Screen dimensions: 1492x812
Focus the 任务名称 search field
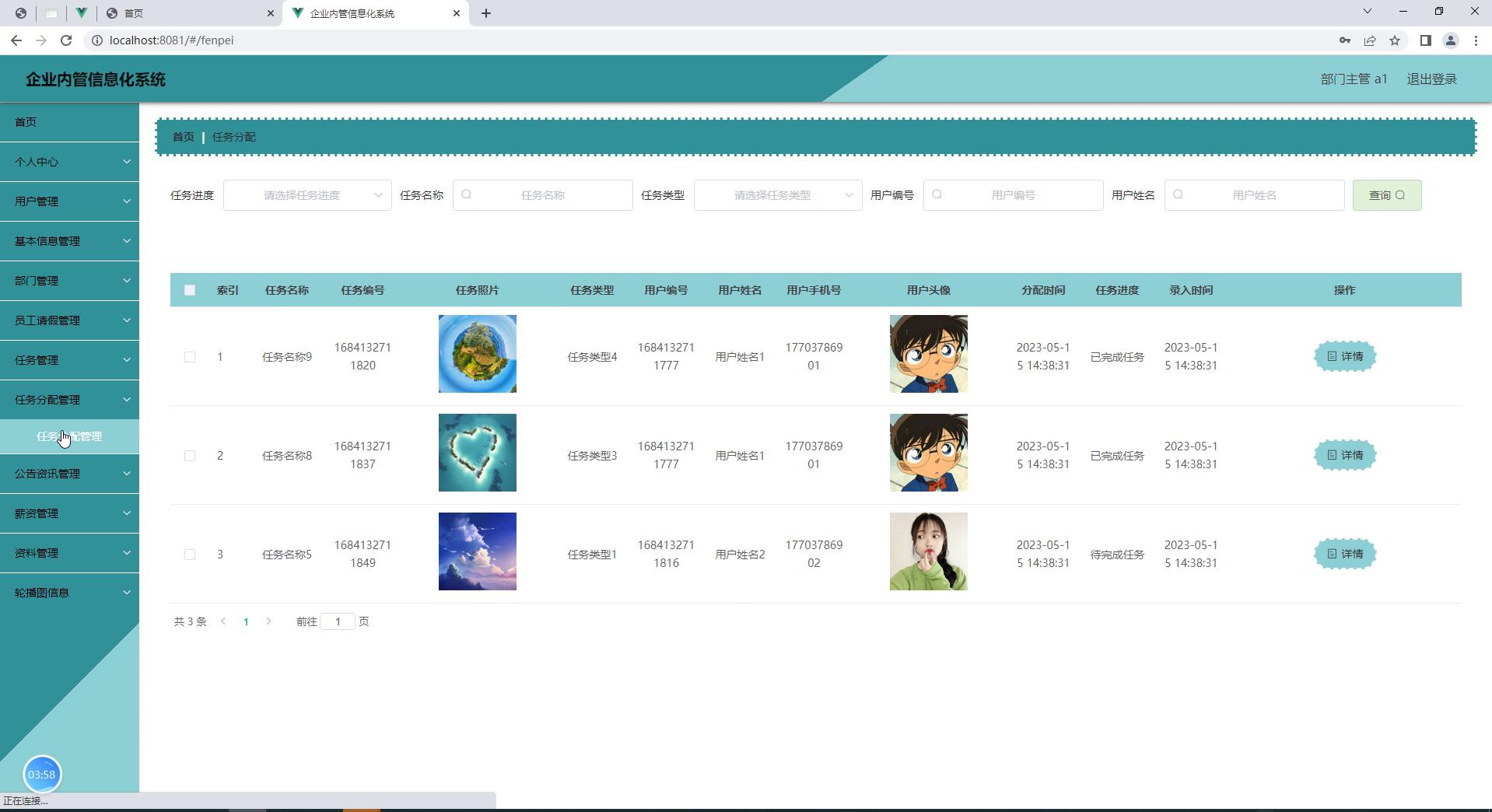[543, 195]
